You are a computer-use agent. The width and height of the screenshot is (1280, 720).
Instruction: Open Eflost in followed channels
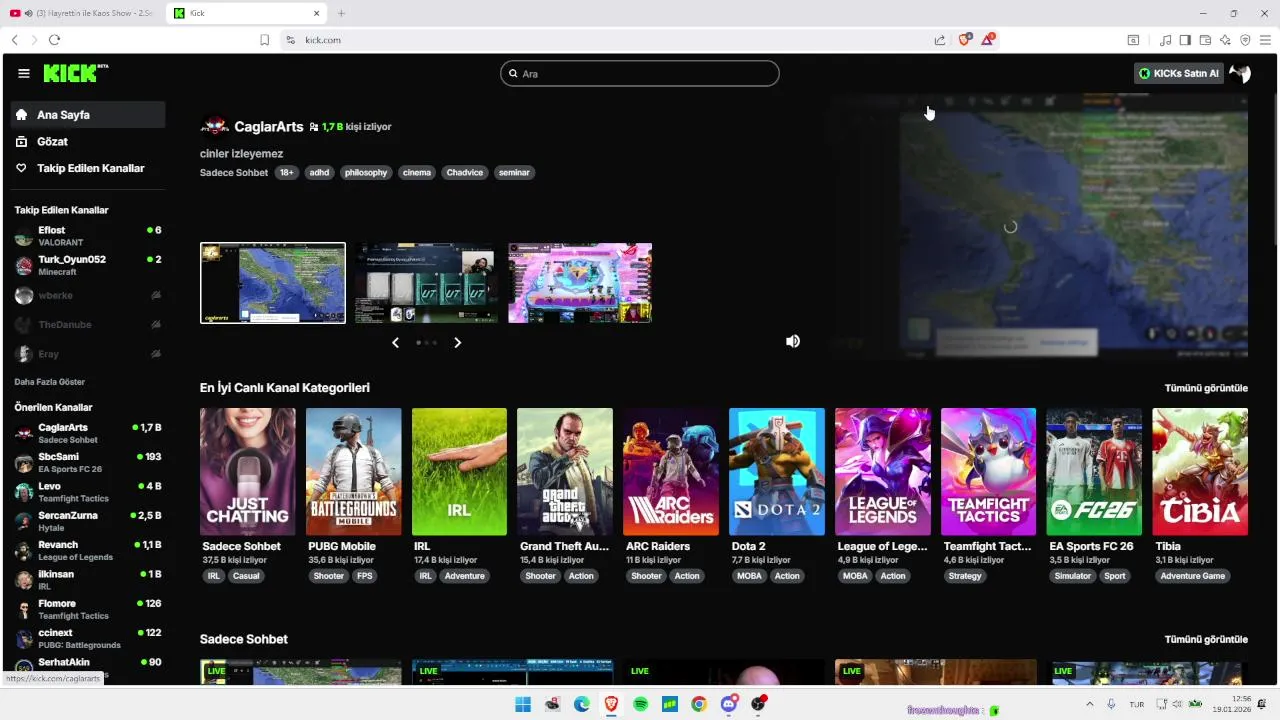click(x=88, y=236)
